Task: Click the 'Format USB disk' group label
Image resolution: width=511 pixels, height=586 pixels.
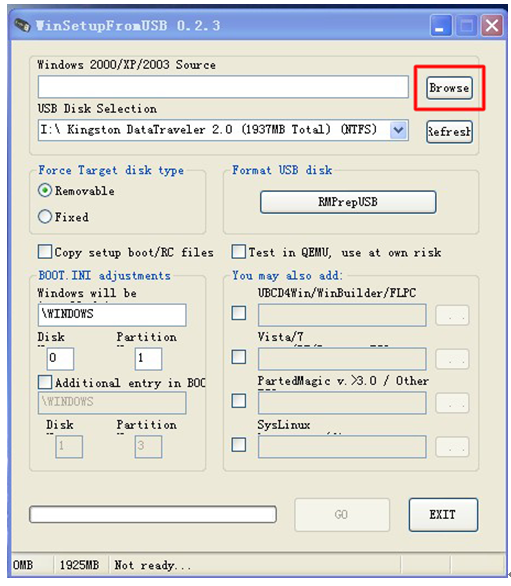Action: click(282, 170)
